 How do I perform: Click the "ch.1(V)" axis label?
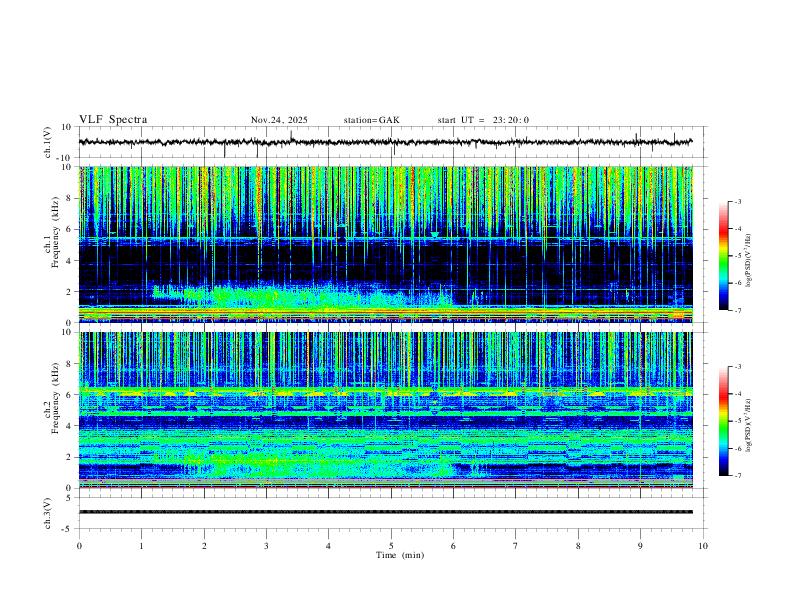tap(48, 142)
